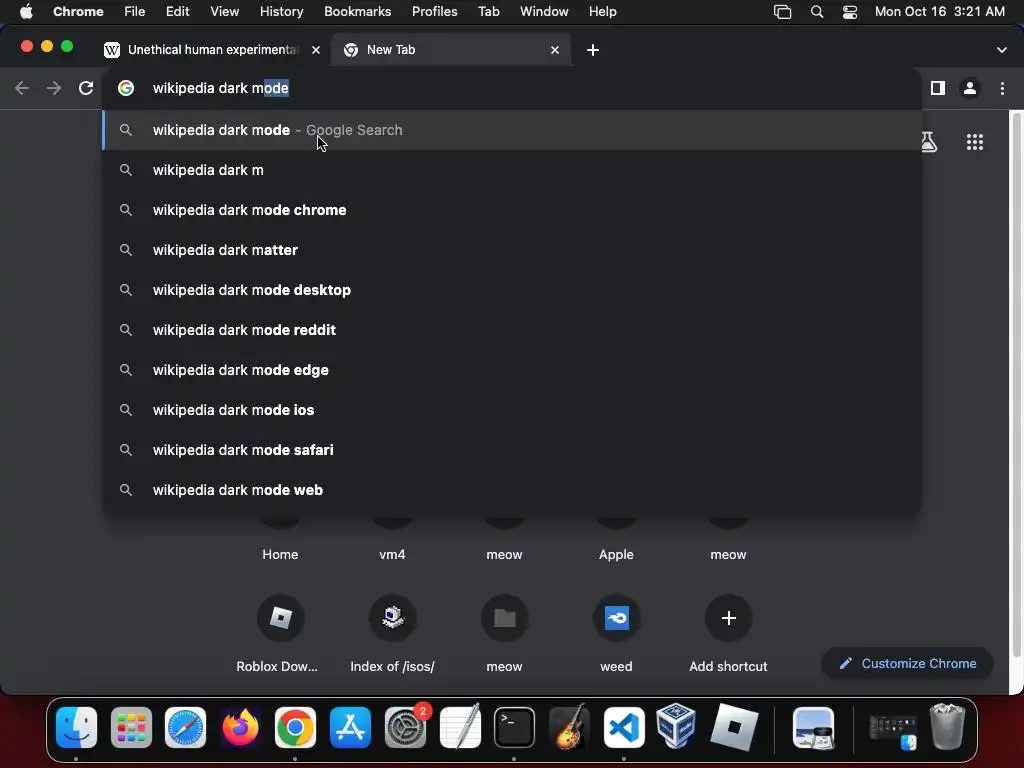Viewport: 1024px width, 768px height.
Task: Open the View menu
Action: pyautogui.click(x=225, y=12)
